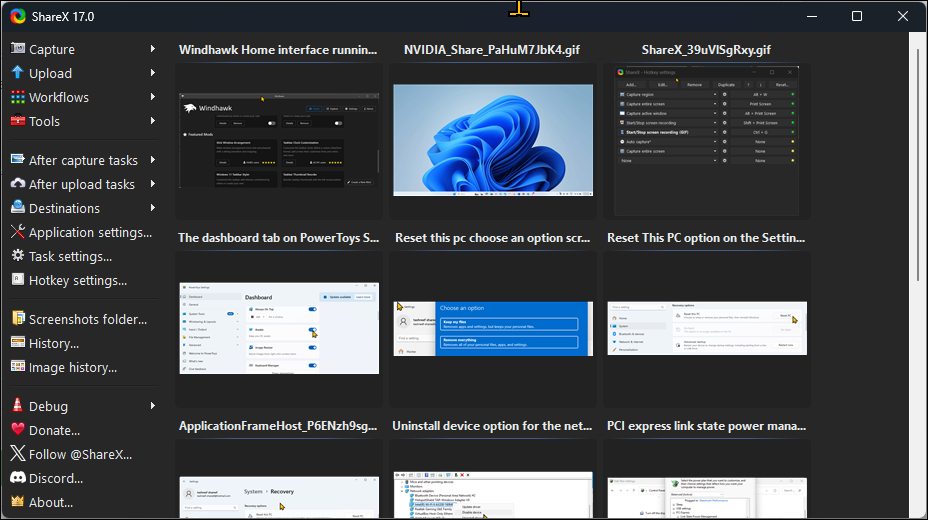Click the Tools toolbox icon

(18, 121)
